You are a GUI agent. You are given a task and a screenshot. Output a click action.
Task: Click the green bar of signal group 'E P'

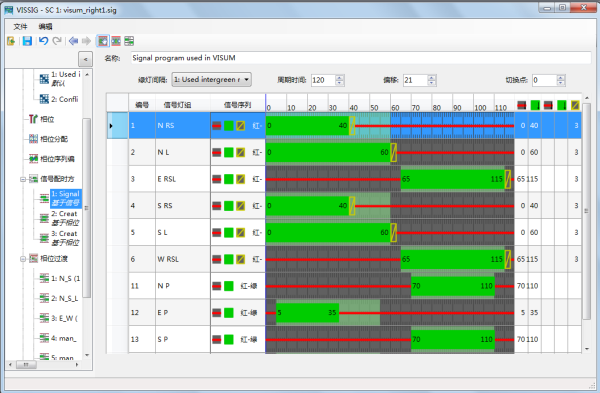307,313
